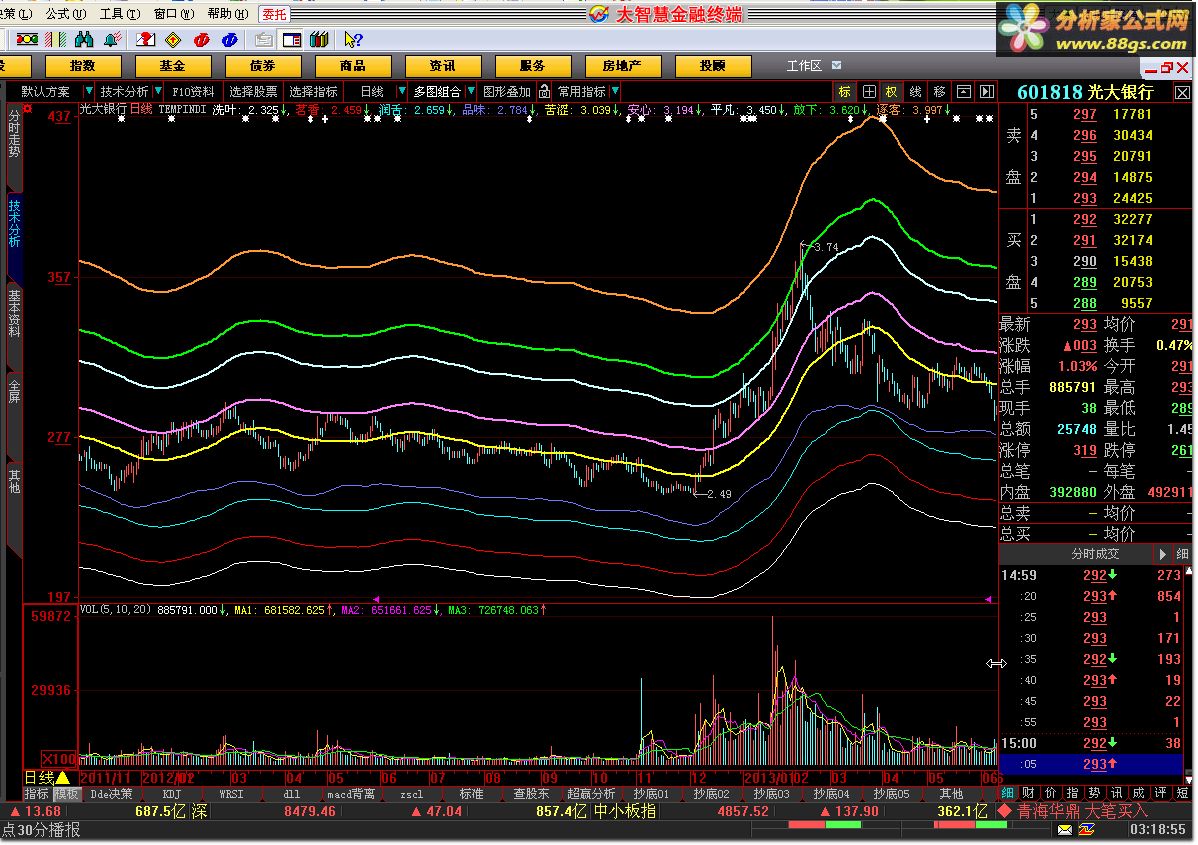Viewport: 1198px width, 845px height.
Task: Toggle the 权 adjustment button
Action: 892,92
